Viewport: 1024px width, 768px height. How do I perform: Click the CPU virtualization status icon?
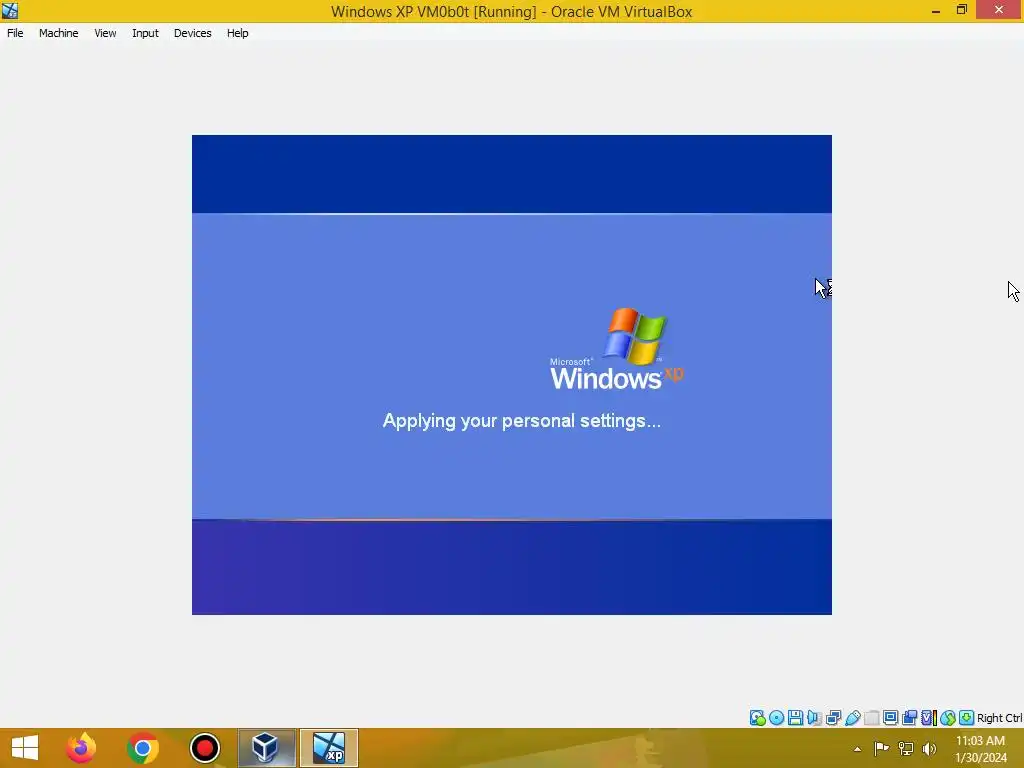929,718
